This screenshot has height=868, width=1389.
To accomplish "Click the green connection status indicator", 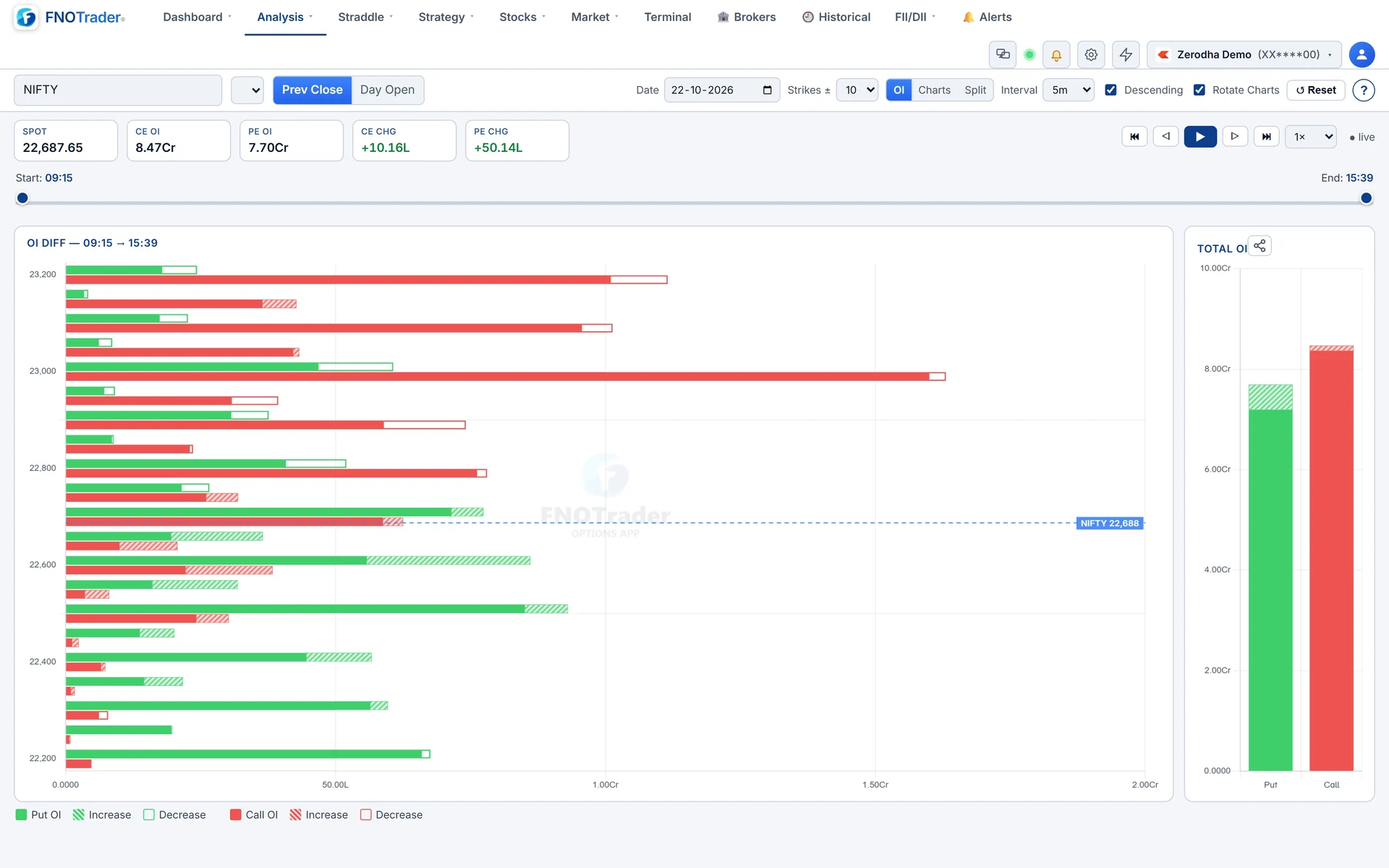I will point(1029,54).
